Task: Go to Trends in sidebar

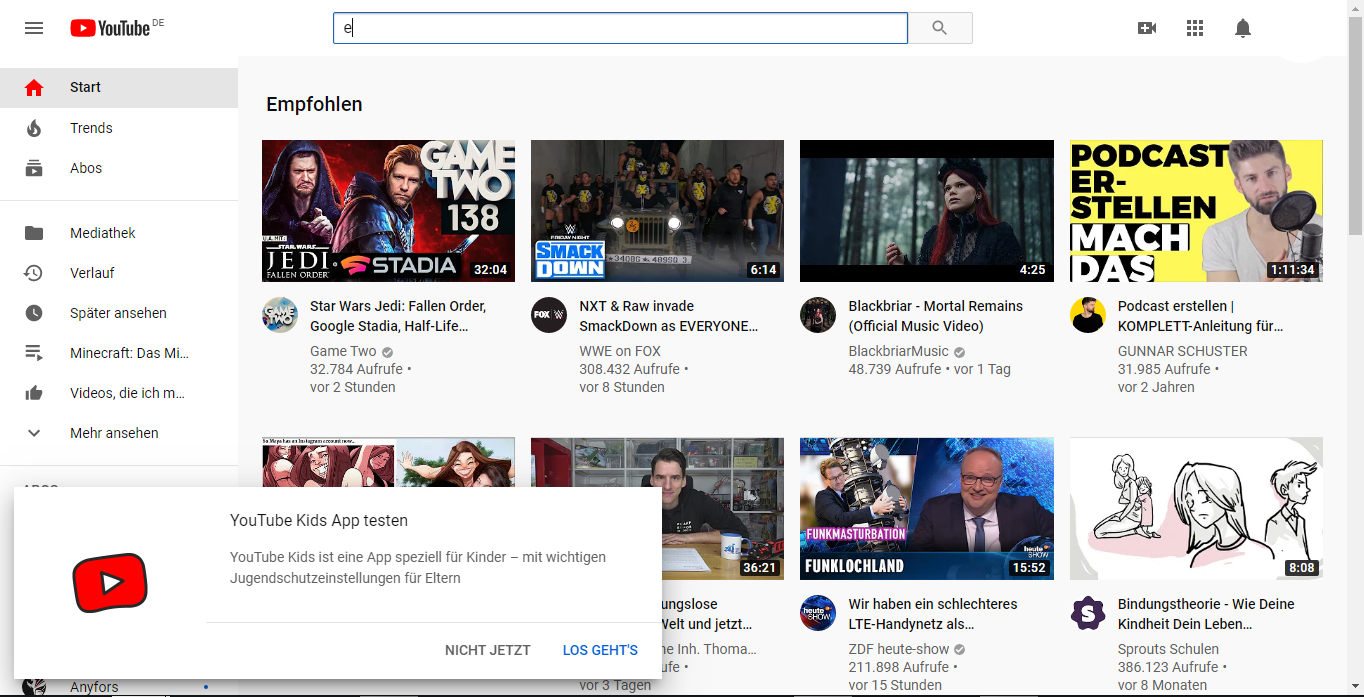Action: (x=91, y=128)
